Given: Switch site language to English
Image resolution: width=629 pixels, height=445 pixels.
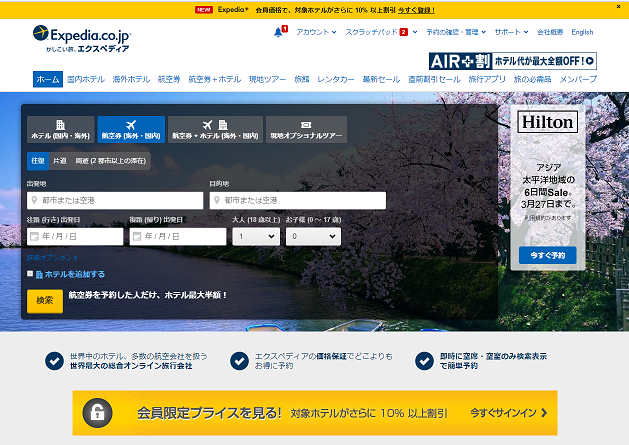Looking at the screenshot, I should click(x=582, y=32).
